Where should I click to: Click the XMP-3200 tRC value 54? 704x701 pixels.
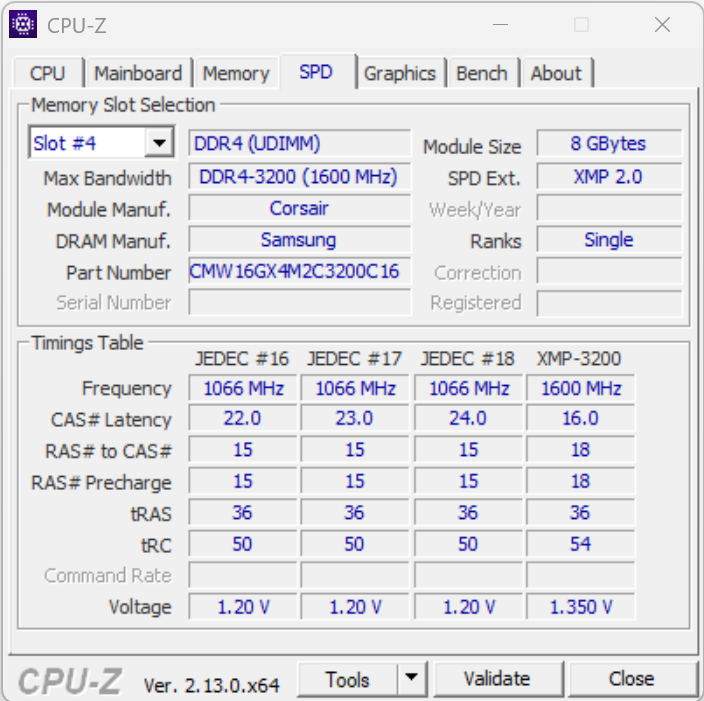pos(581,544)
